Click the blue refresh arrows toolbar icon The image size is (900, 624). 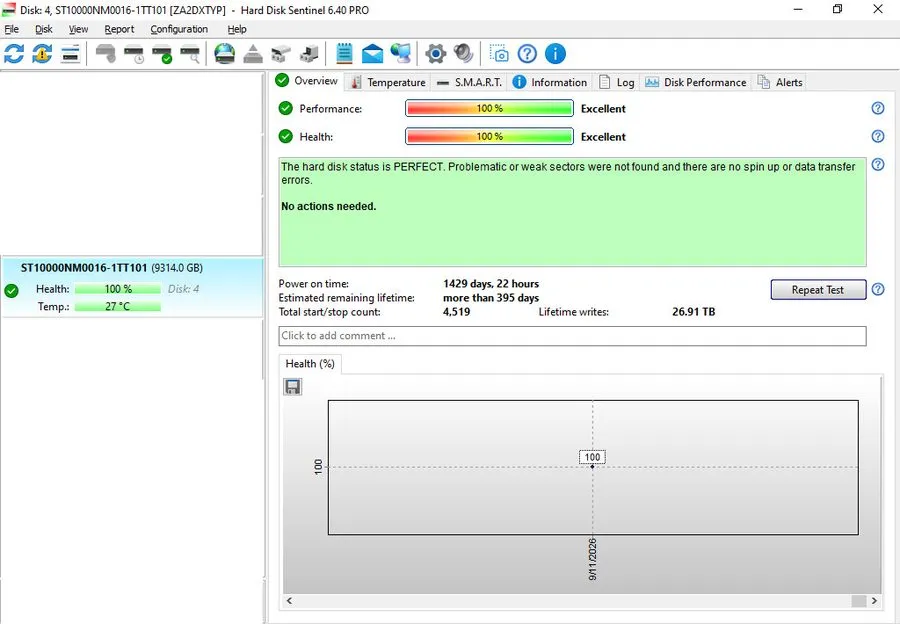[14, 54]
